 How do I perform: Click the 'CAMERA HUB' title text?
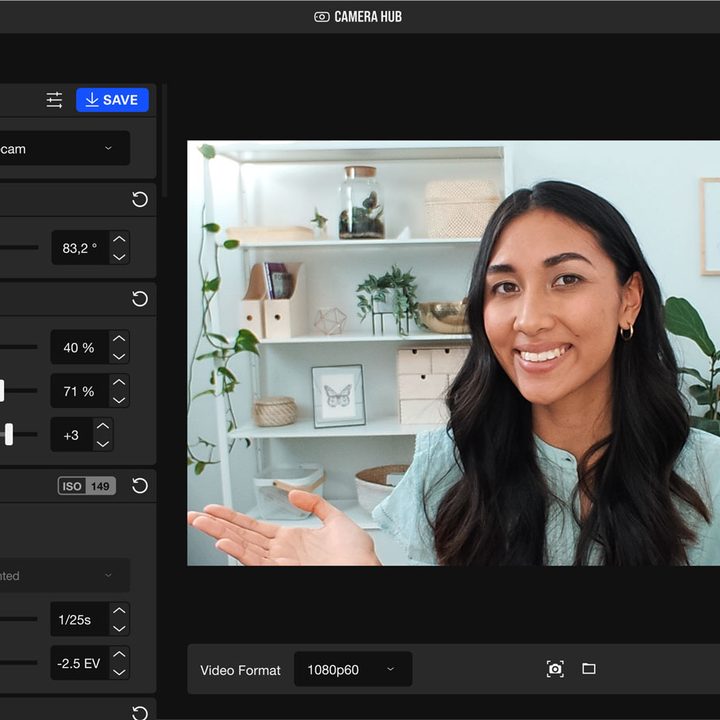click(368, 17)
